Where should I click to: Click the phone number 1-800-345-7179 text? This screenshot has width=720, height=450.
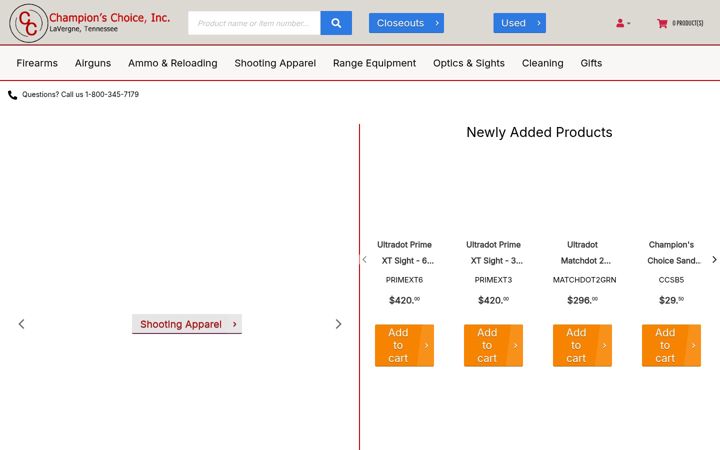click(x=112, y=94)
